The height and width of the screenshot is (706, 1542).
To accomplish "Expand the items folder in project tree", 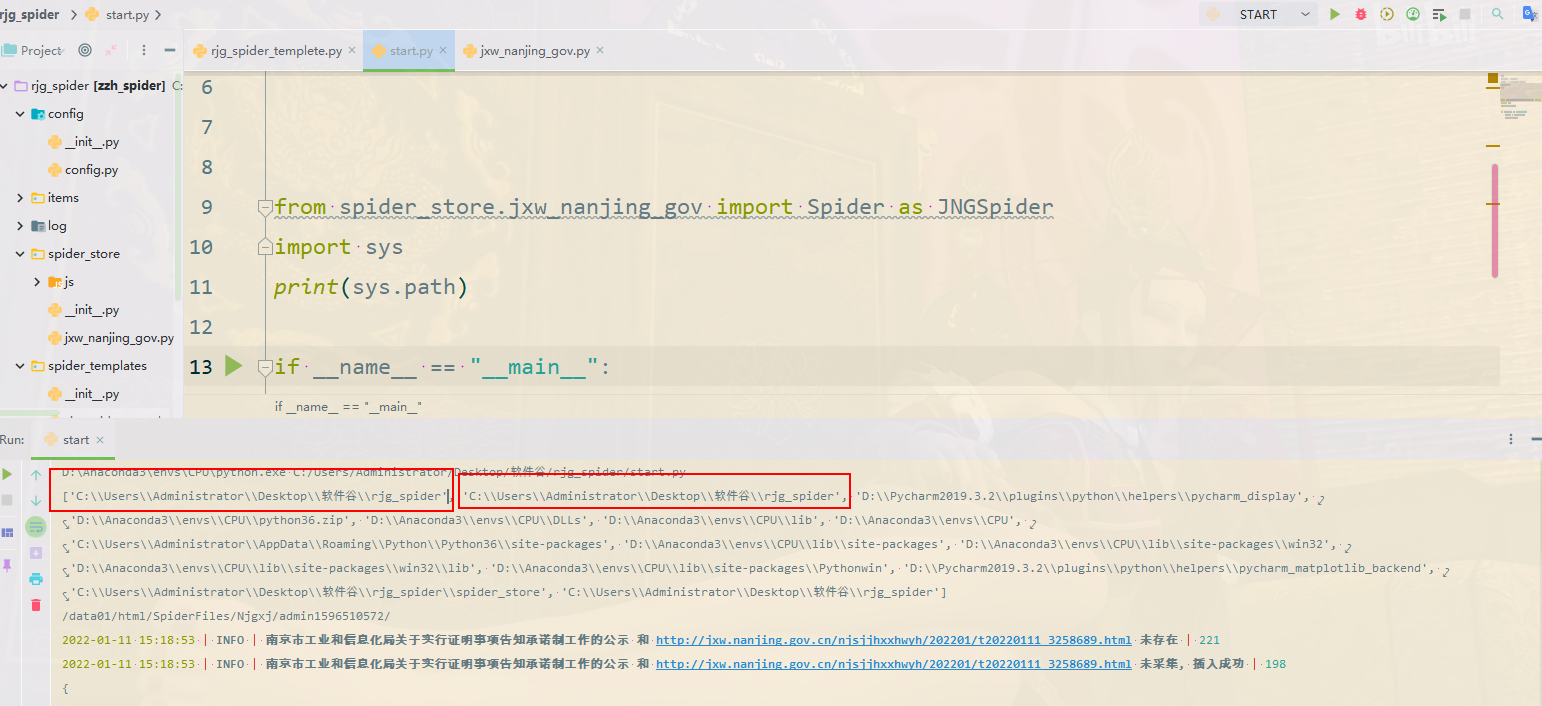I will [20, 198].
